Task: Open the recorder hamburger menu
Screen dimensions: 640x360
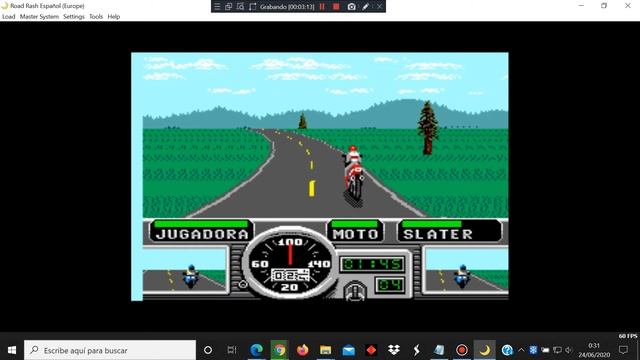Action: (217, 7)
